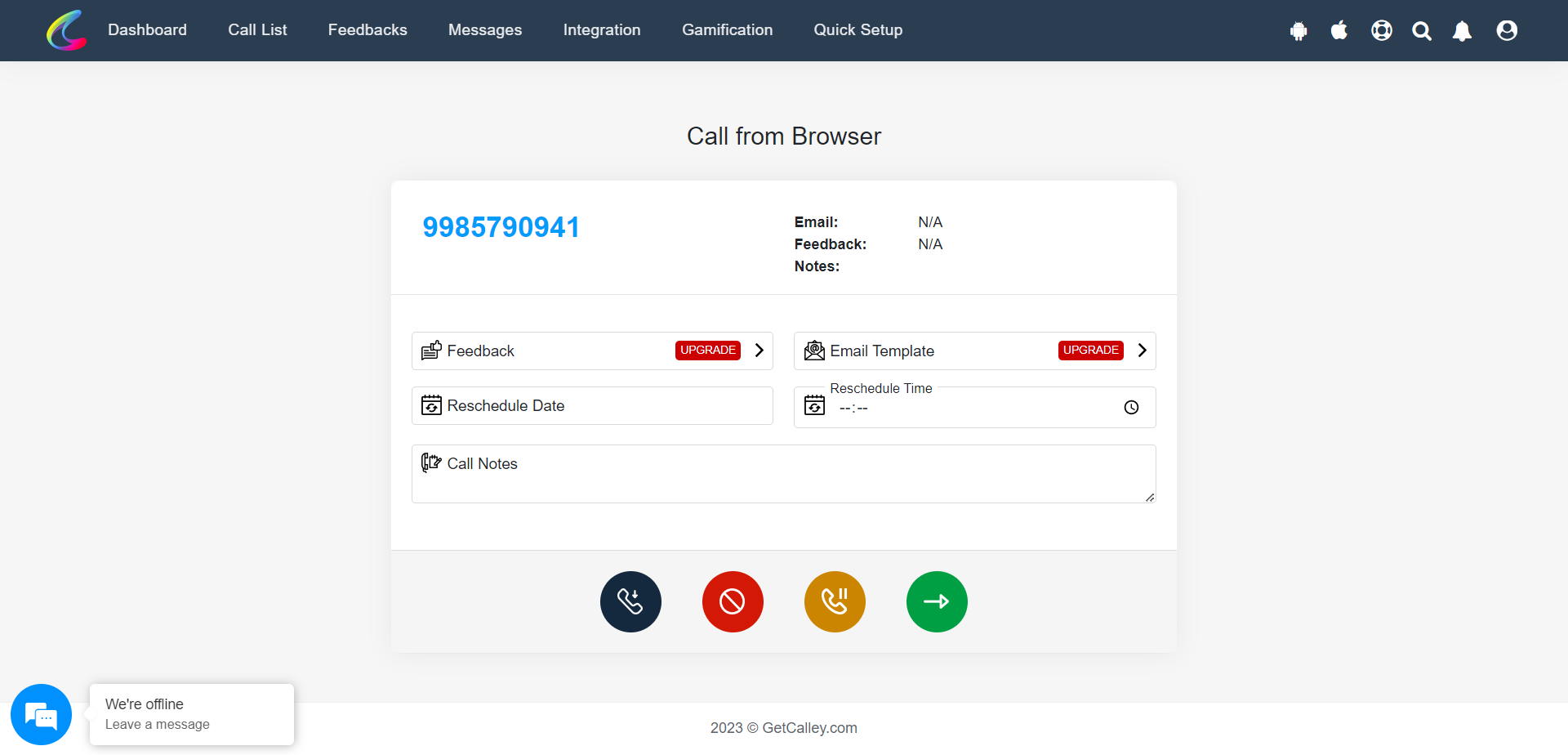
Task: Click the green next arrow button
Action: click(x=937, y=601)
